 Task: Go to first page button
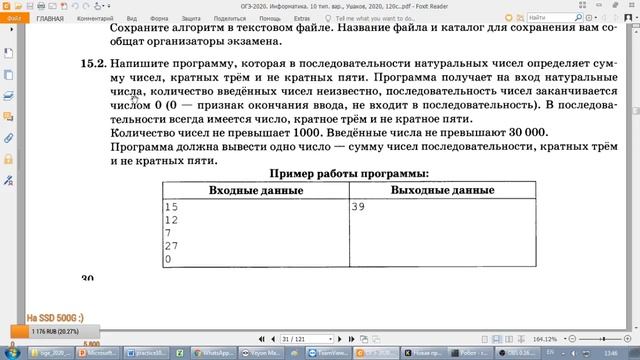point(262,339)
